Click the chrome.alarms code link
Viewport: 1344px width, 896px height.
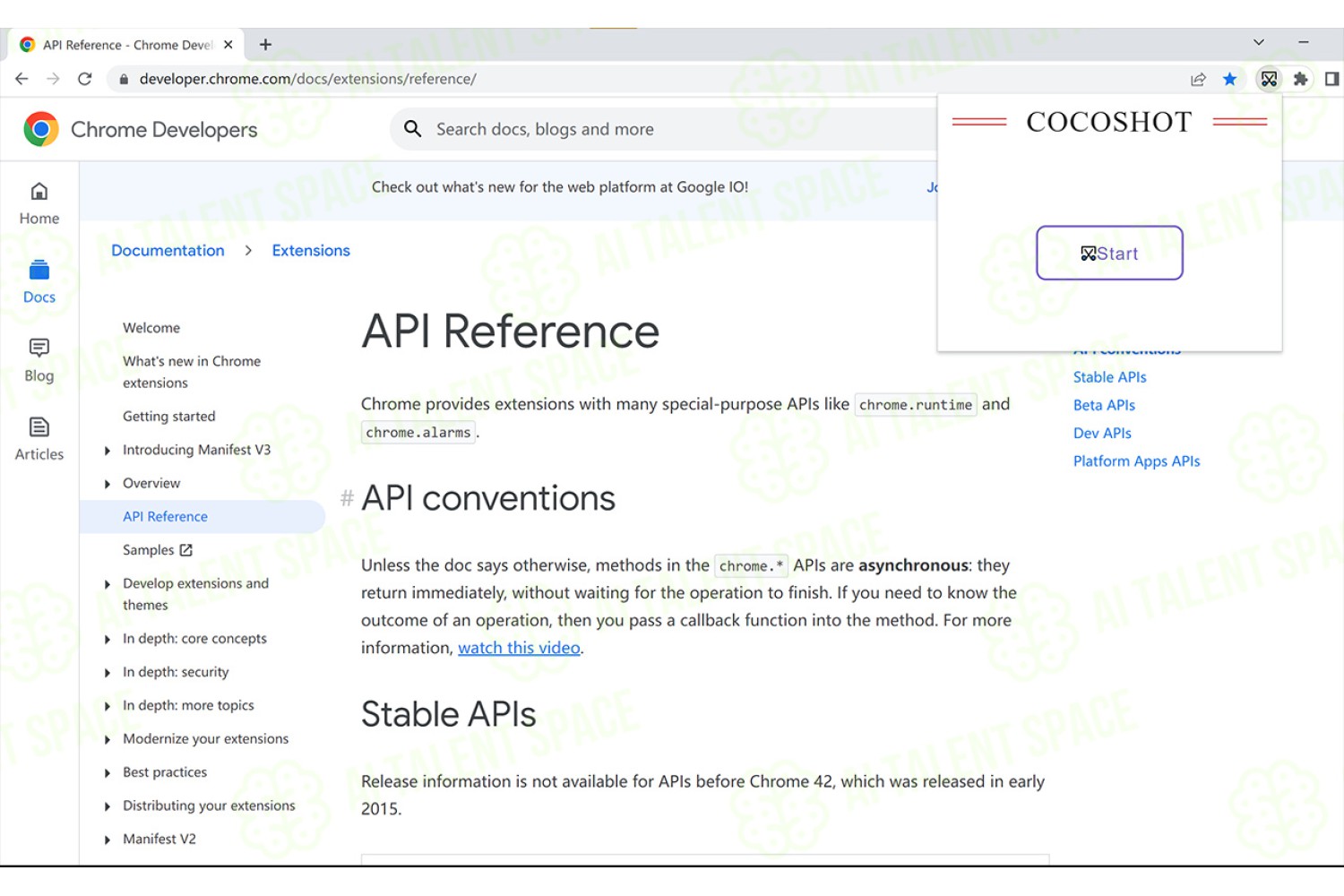click(x=418, y=433)
